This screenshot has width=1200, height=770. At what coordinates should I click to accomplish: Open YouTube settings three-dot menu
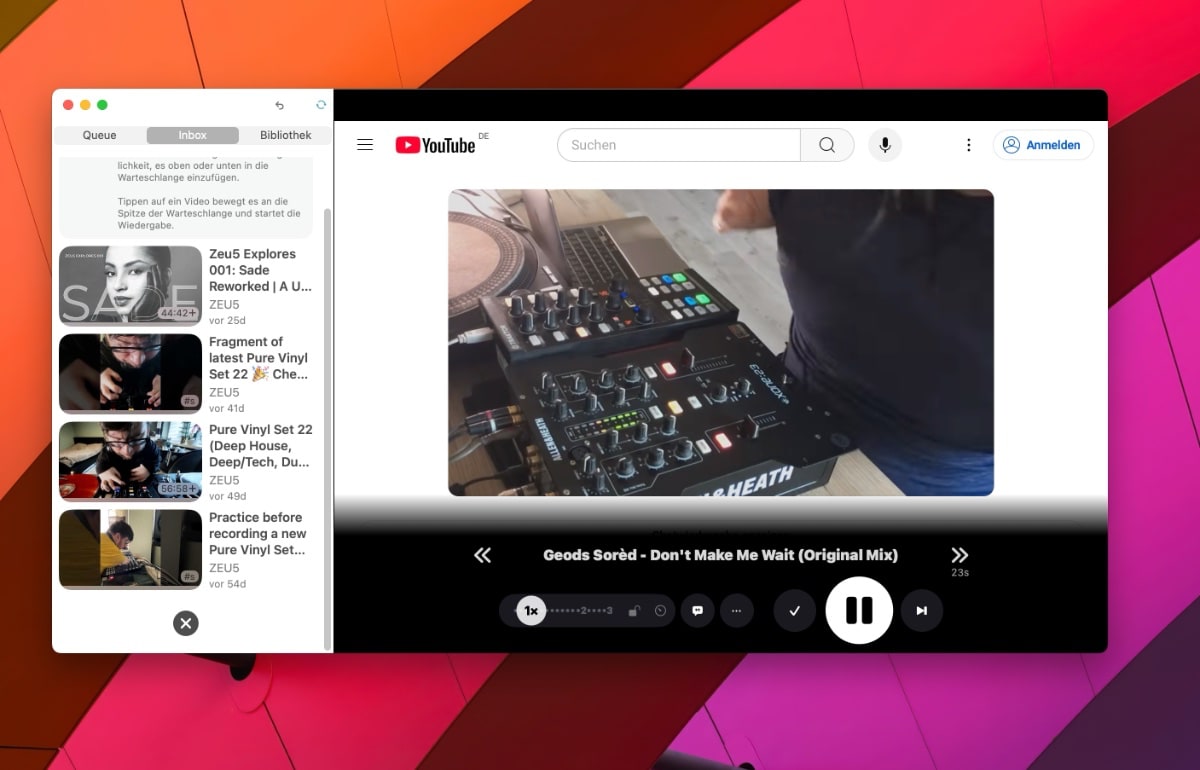click(968, 145)
